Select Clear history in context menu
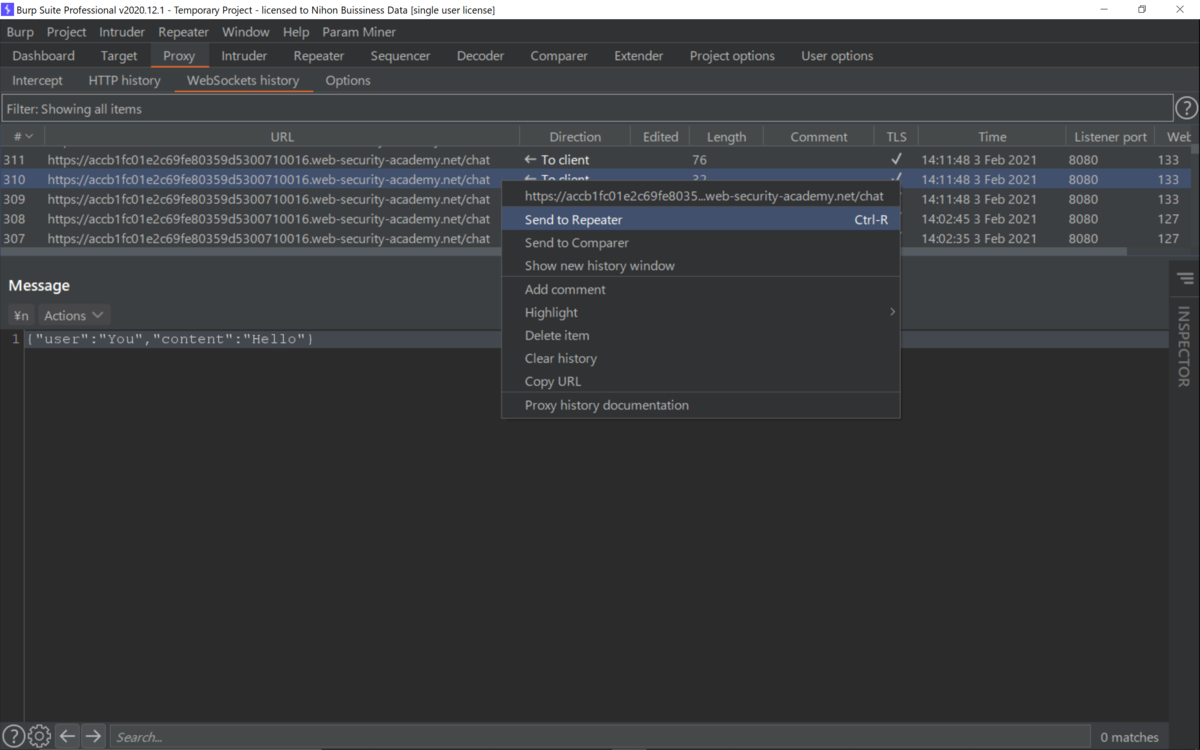The height and width of the screenshot is (750, 1200). 700,359
